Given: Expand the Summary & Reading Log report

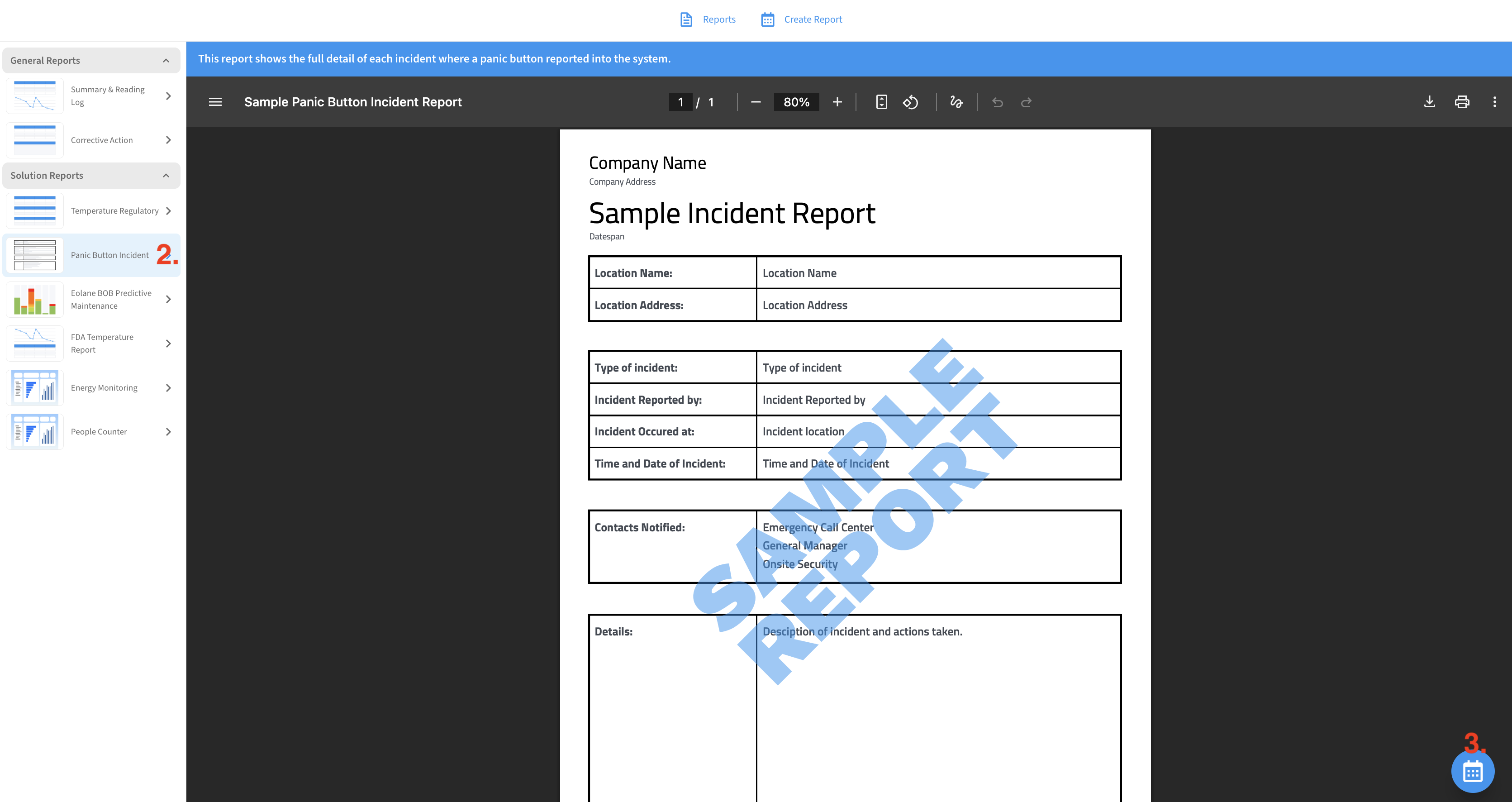Looking at the screenshot, I should point(168,95).
